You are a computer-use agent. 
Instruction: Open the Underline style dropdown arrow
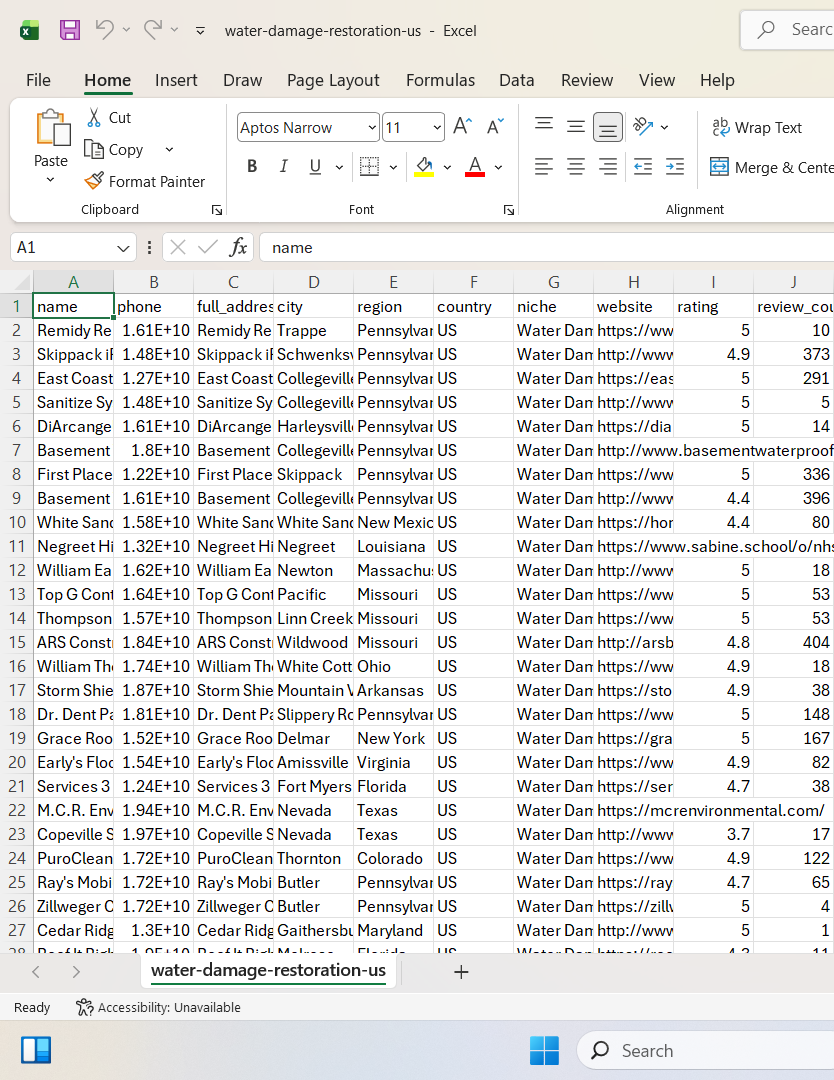(339, 167)
